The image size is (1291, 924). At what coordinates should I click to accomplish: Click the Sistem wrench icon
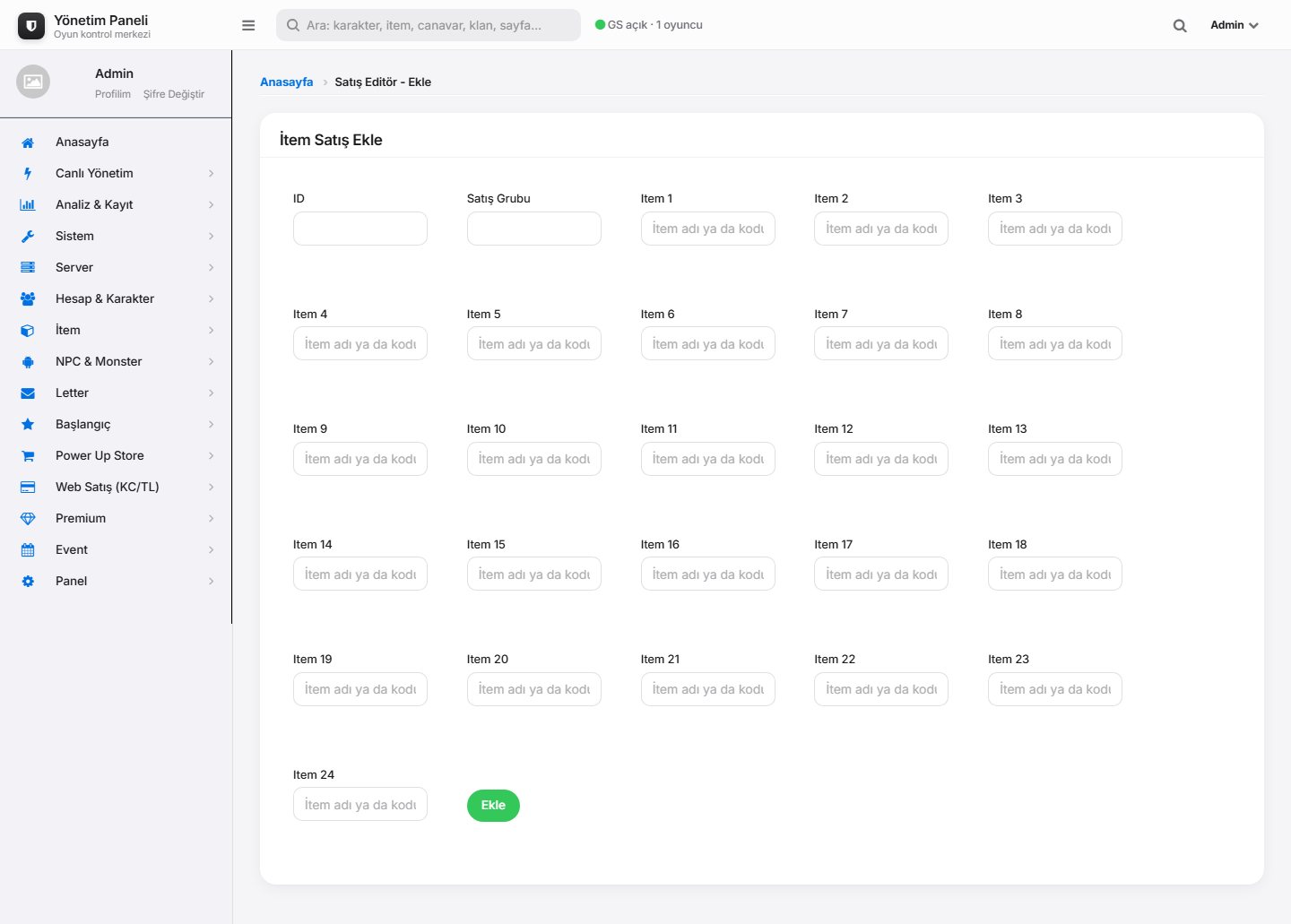coord(28,237)
